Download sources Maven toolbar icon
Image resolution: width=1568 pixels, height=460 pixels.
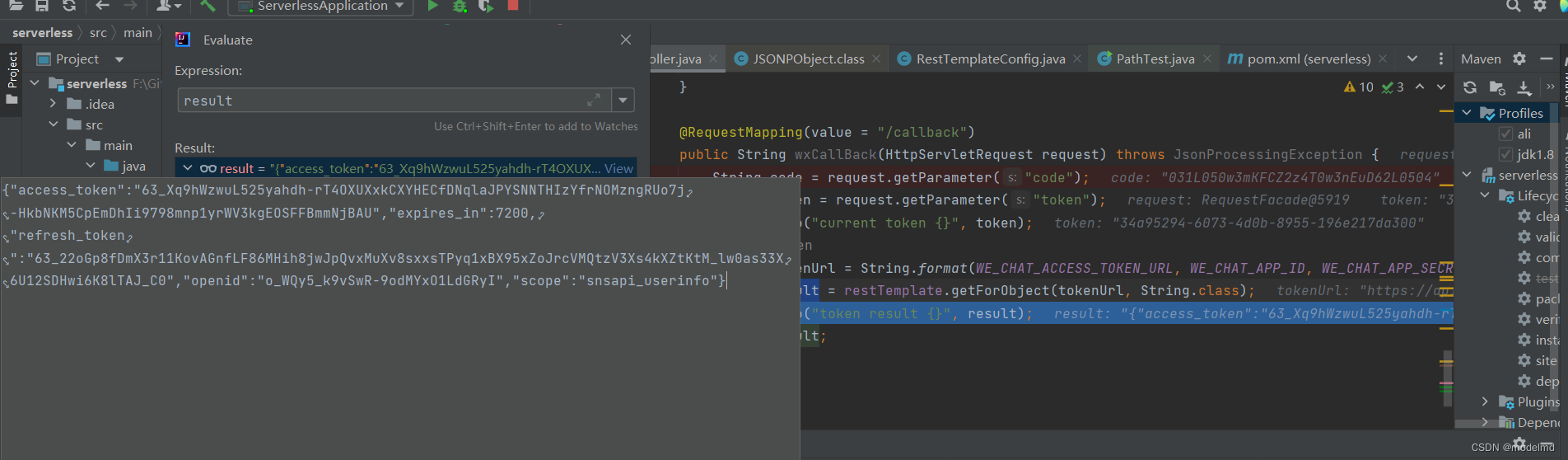pos(1524,87)
